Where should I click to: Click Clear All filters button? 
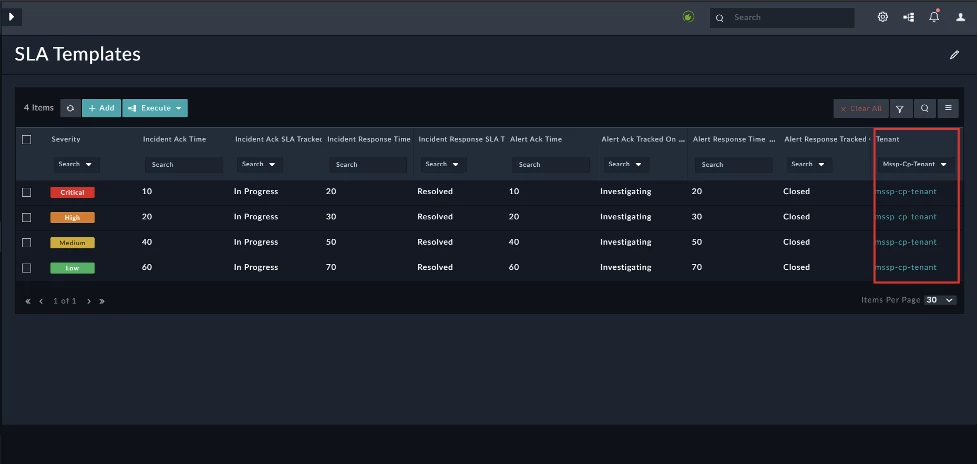tap(861, 109)
